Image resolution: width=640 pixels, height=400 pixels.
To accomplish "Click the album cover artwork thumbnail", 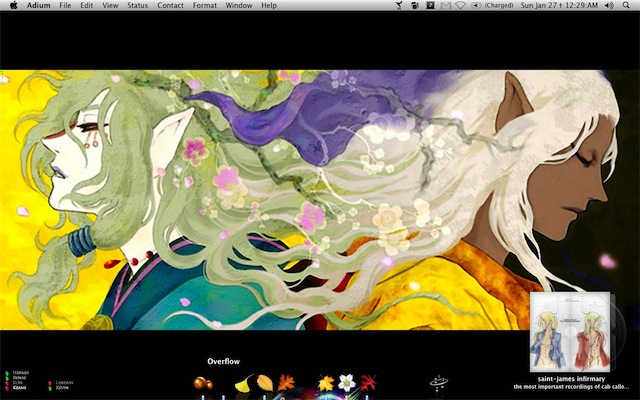I will [570, 332].
